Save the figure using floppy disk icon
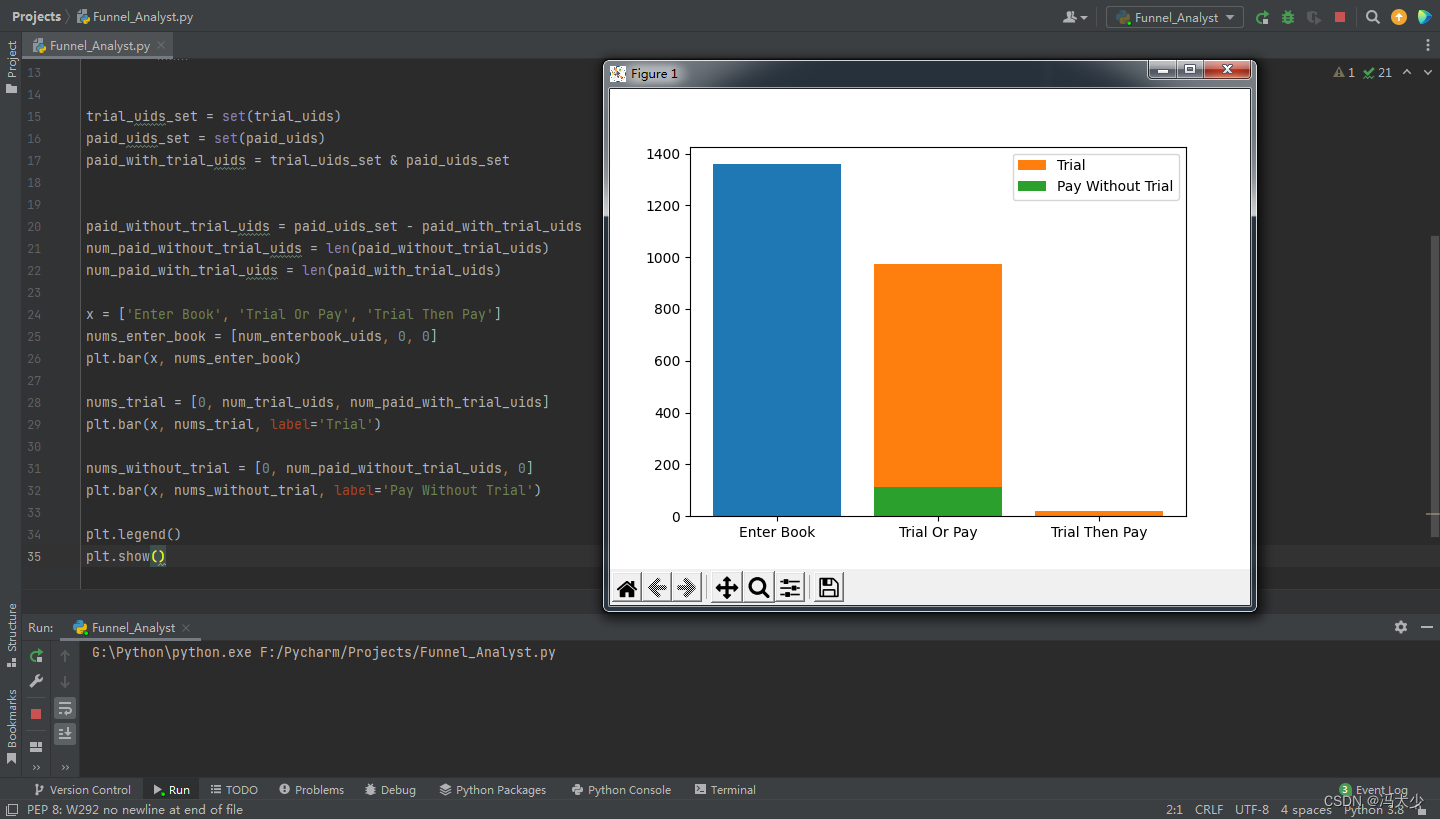The width and height of the screenshot is (1440, 819). coord(828,588)
